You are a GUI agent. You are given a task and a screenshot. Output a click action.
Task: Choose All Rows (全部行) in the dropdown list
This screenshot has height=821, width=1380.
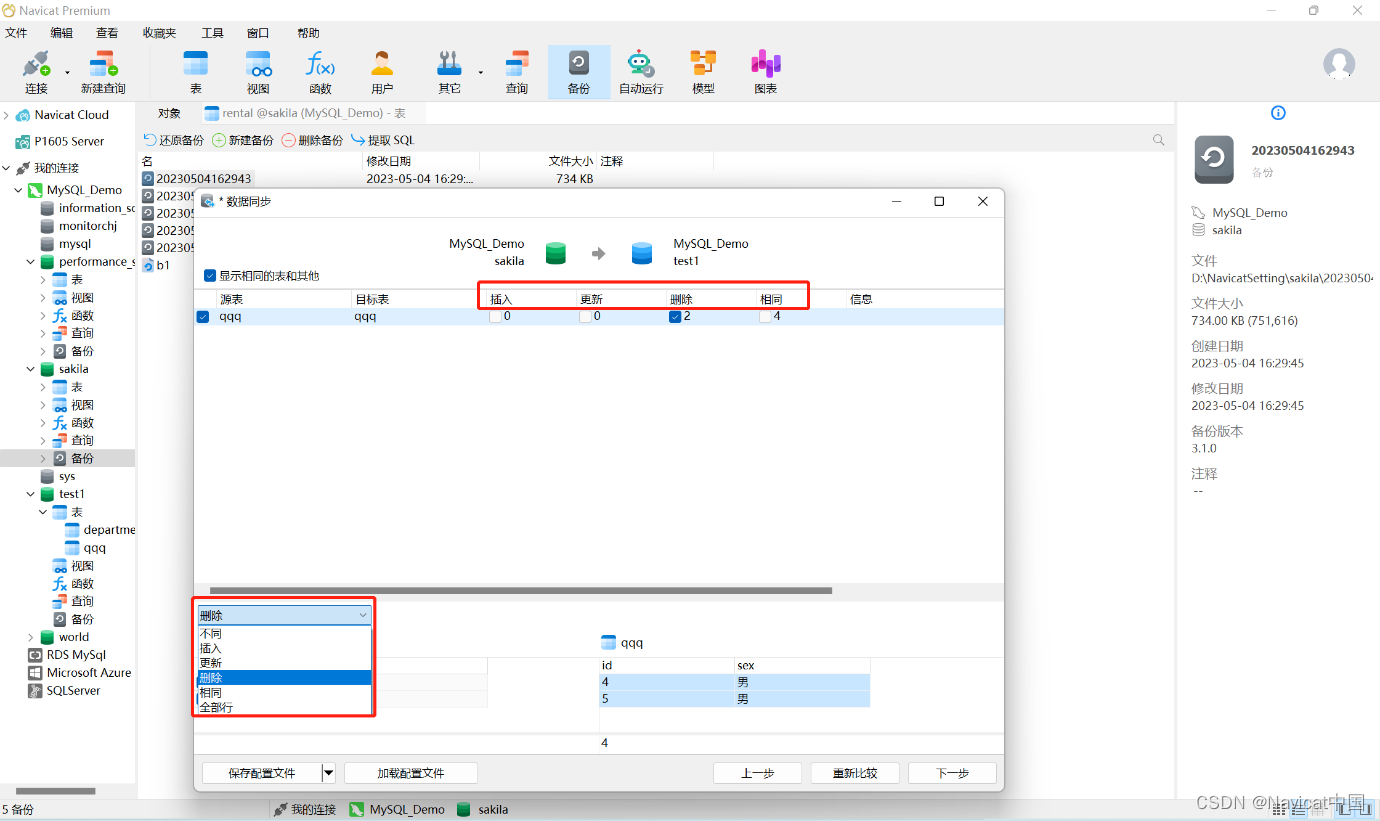(x=284, y=707)
